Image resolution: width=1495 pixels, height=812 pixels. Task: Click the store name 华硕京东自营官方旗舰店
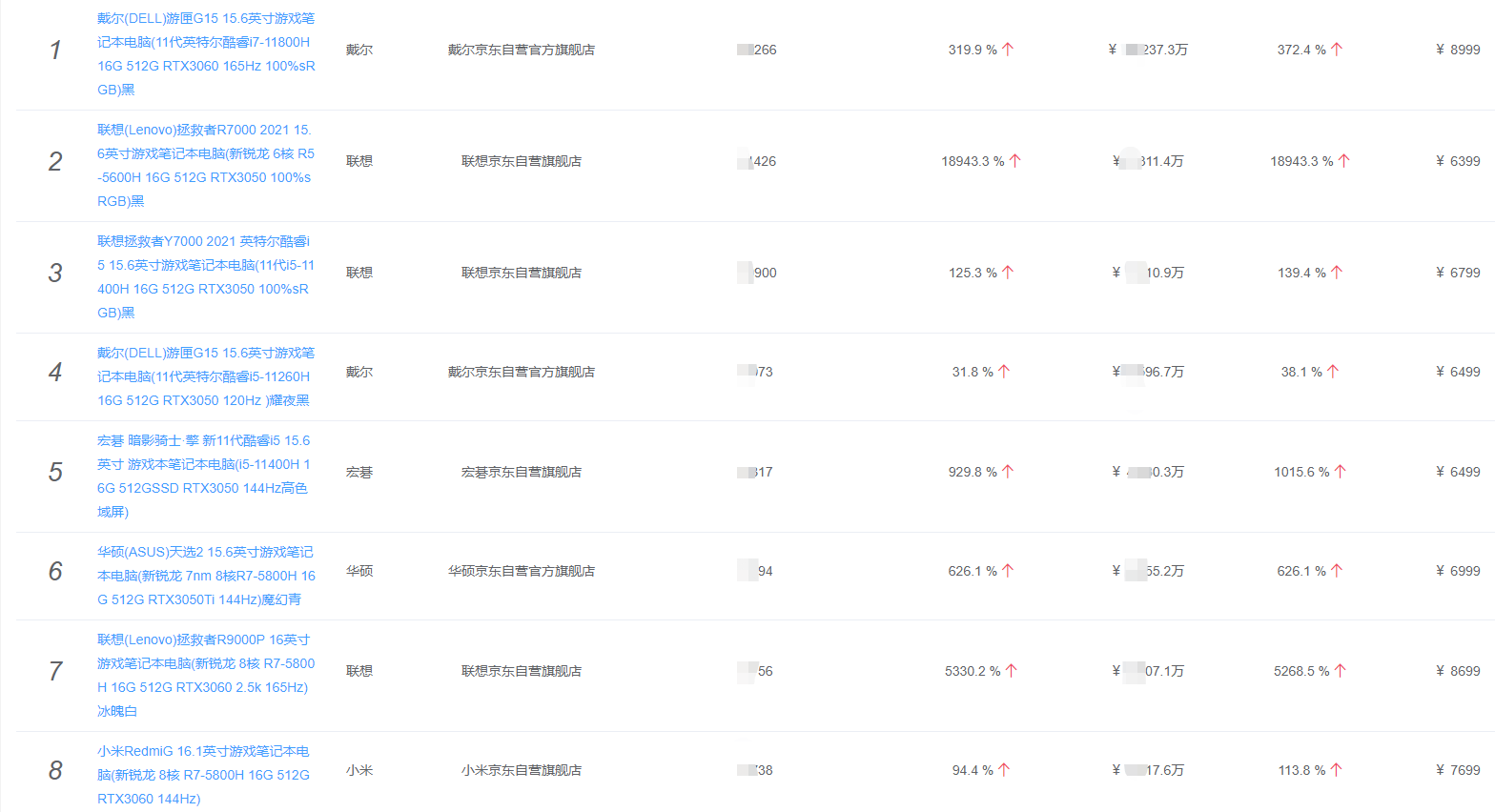522,571
